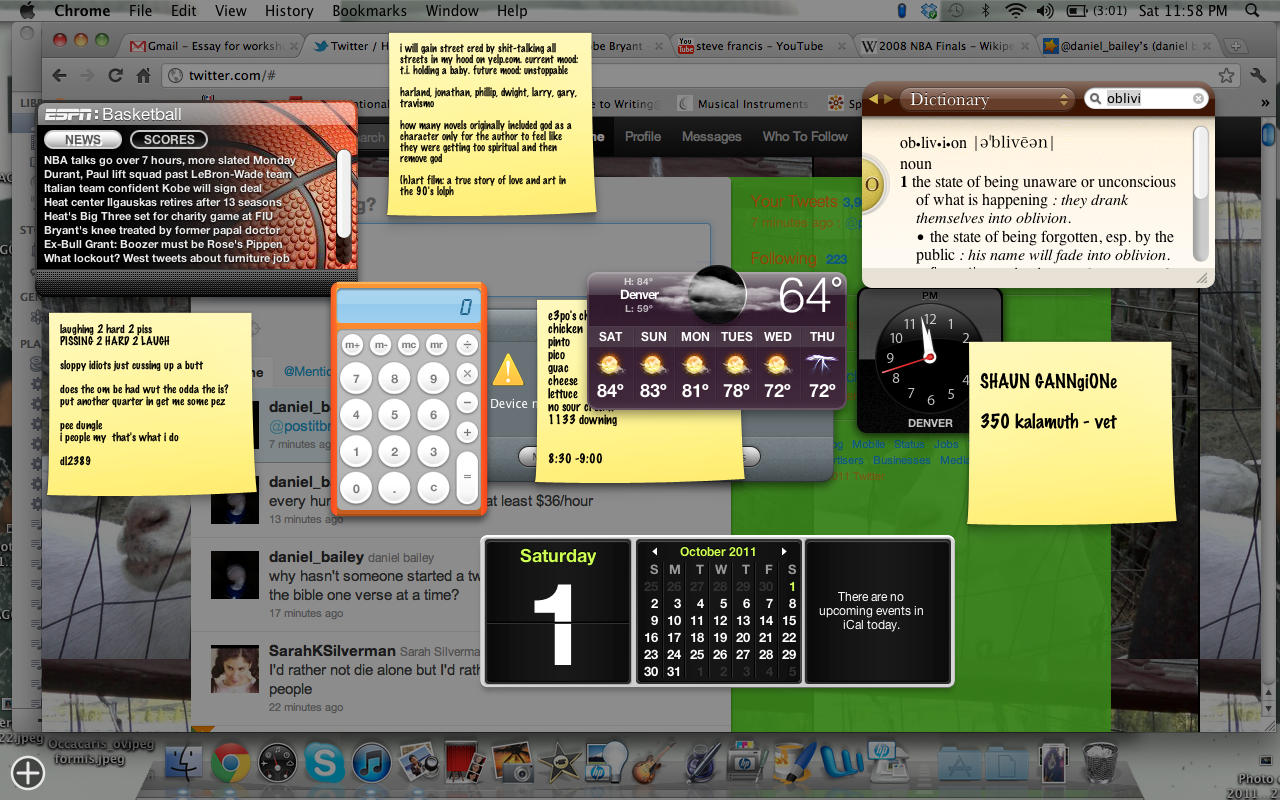The height and width of the screenshot is (800, 1280).
Task: Open Skype from the Dock
Action: pyautogui.click(x=324, y=764)
